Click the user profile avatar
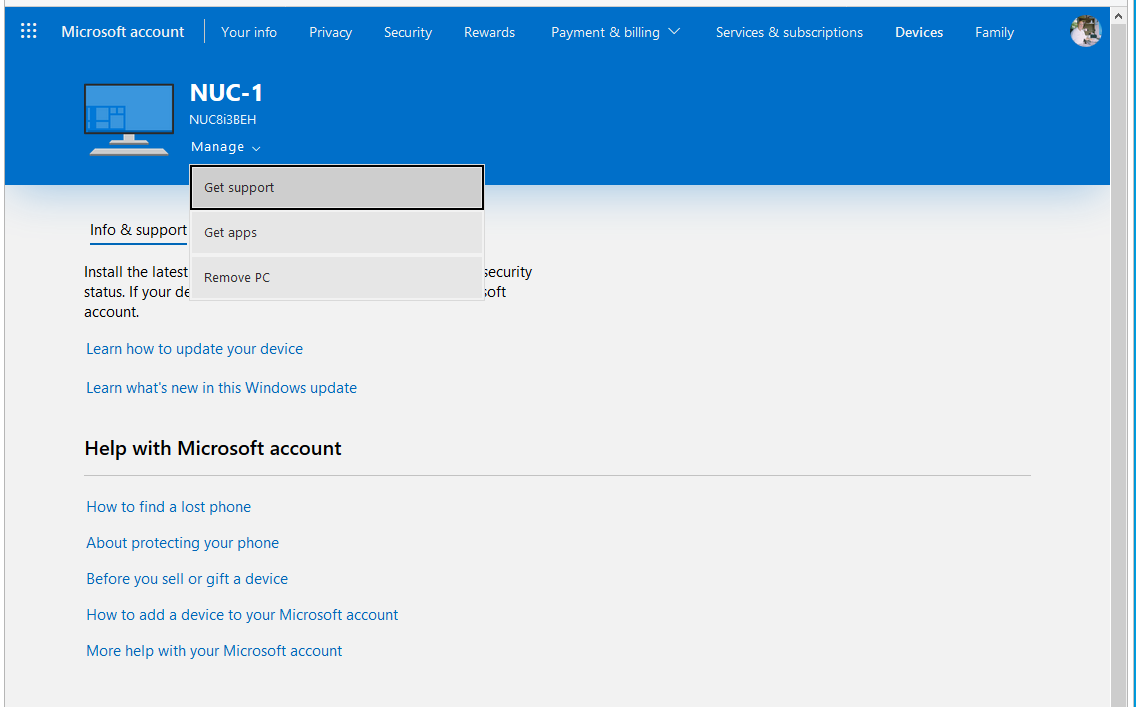 pyautogui.click(x=1085, y=31)
